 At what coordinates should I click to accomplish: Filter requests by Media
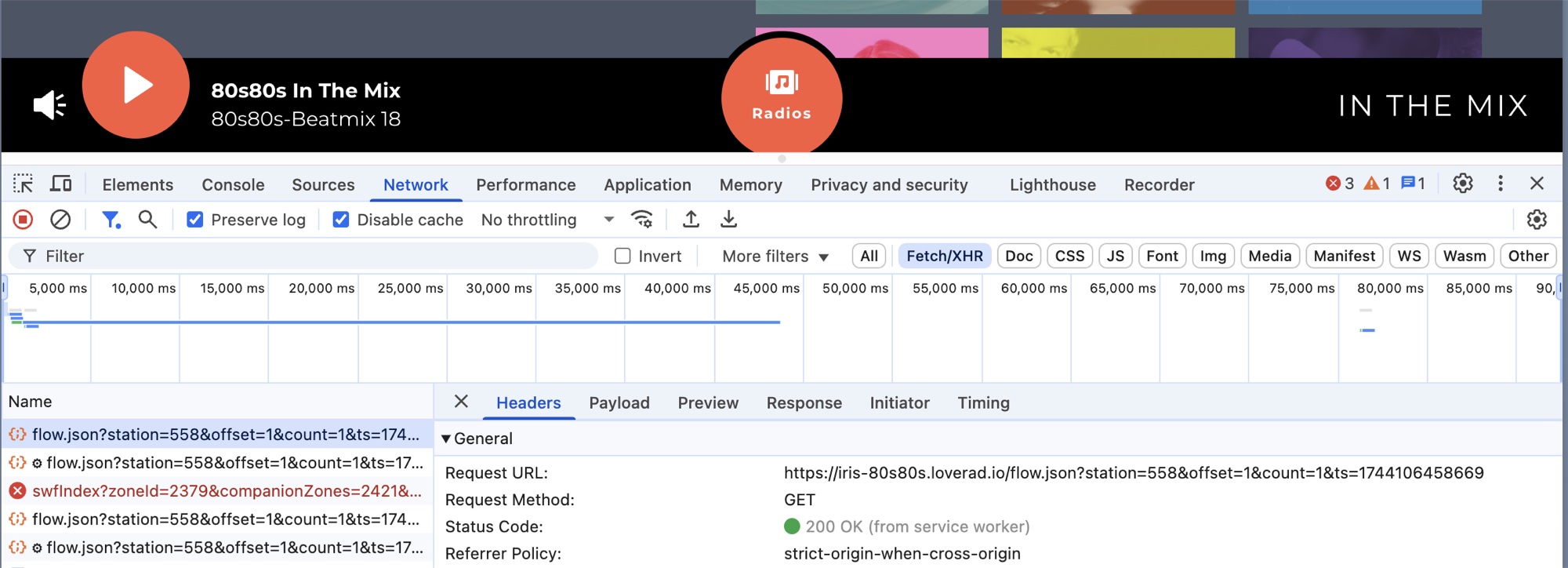[1270, 256]
